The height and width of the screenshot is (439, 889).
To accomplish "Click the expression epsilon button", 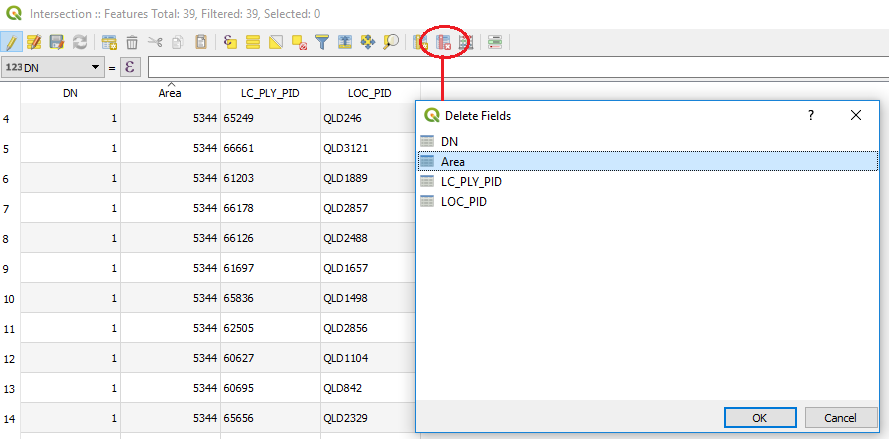I will click(130, 67).
